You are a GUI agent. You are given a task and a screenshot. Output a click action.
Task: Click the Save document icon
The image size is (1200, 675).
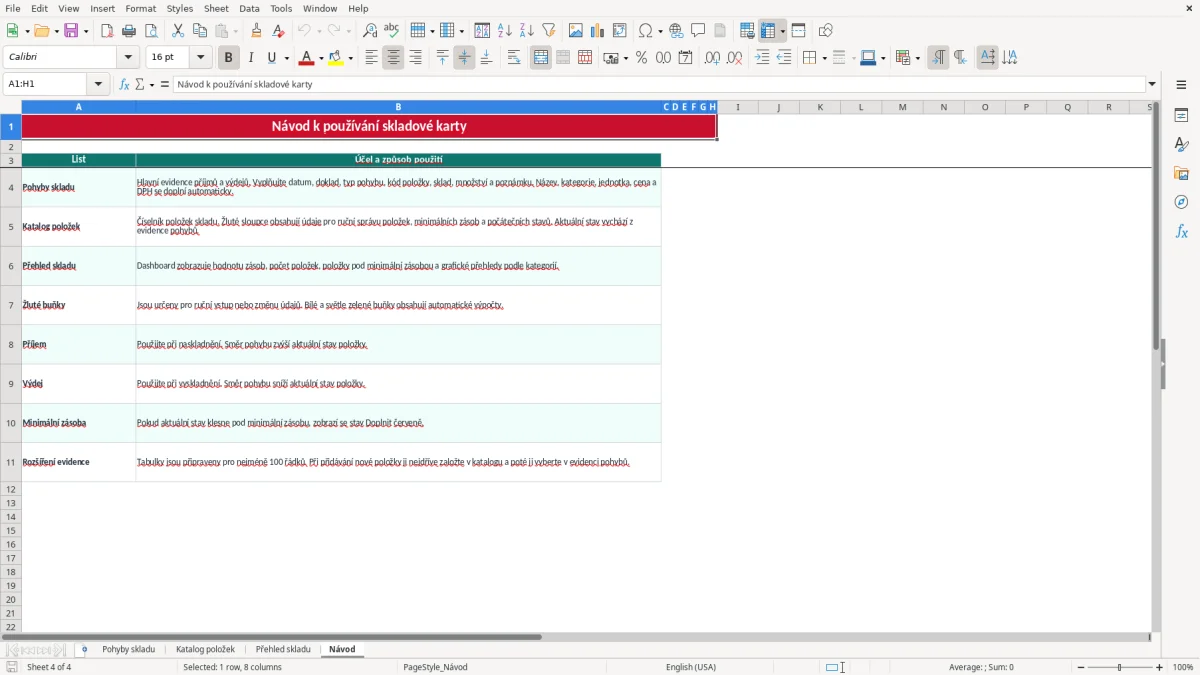[71, 31]
